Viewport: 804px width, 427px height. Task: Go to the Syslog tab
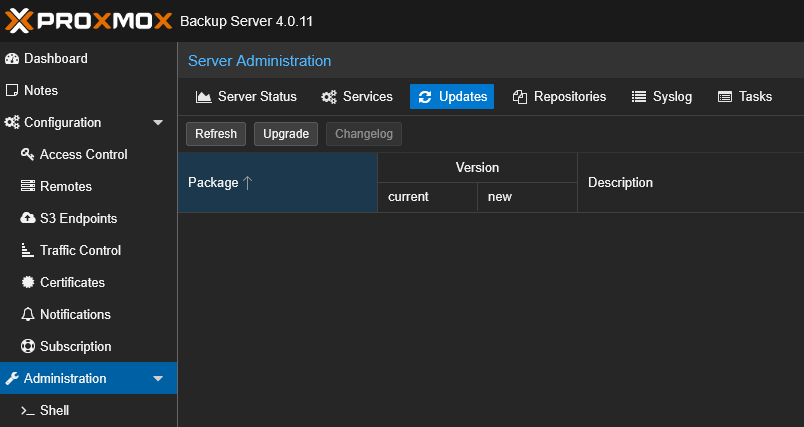pos(662,97)
